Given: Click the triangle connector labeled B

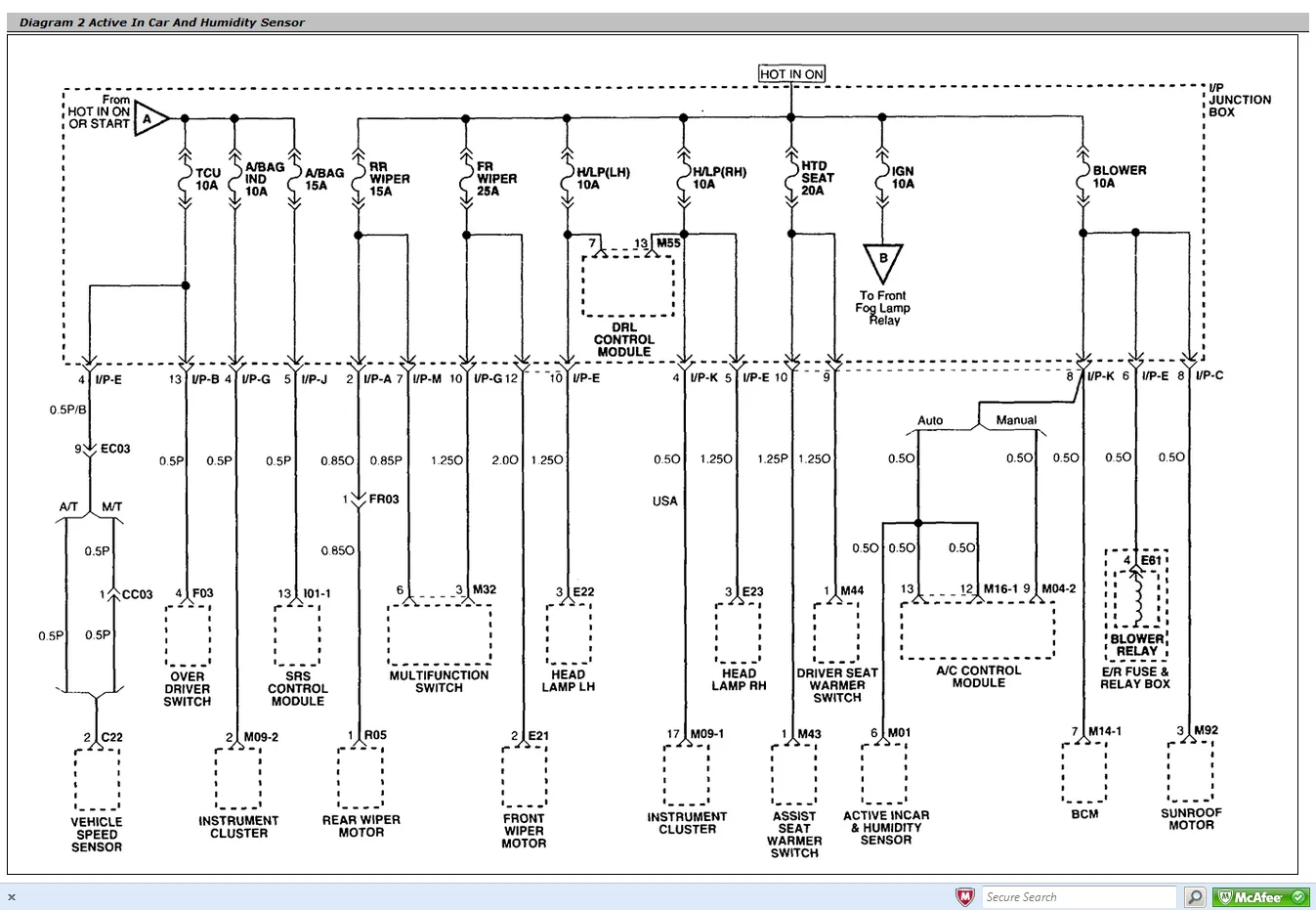Looking at the screenshot, I should pos(883,261).
